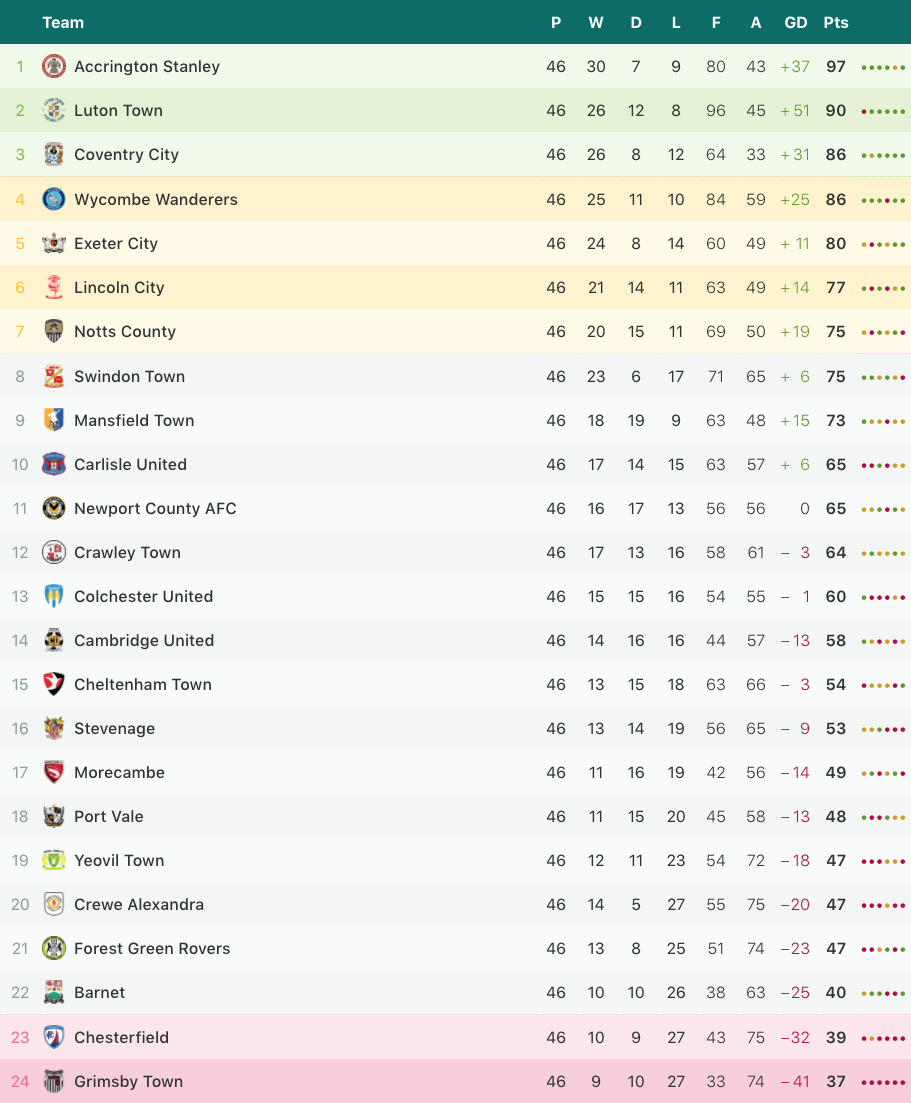Sort standings by GD column header

[x=796, y=23]
